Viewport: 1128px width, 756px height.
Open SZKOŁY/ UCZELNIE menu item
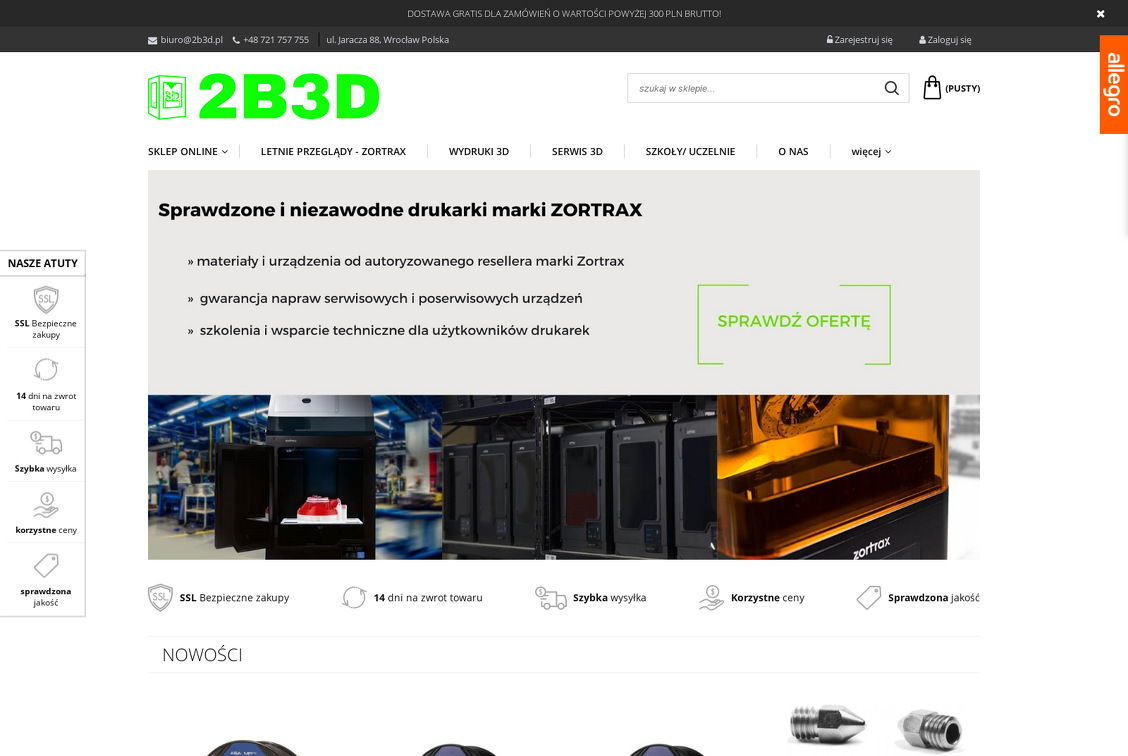(690, 151)
